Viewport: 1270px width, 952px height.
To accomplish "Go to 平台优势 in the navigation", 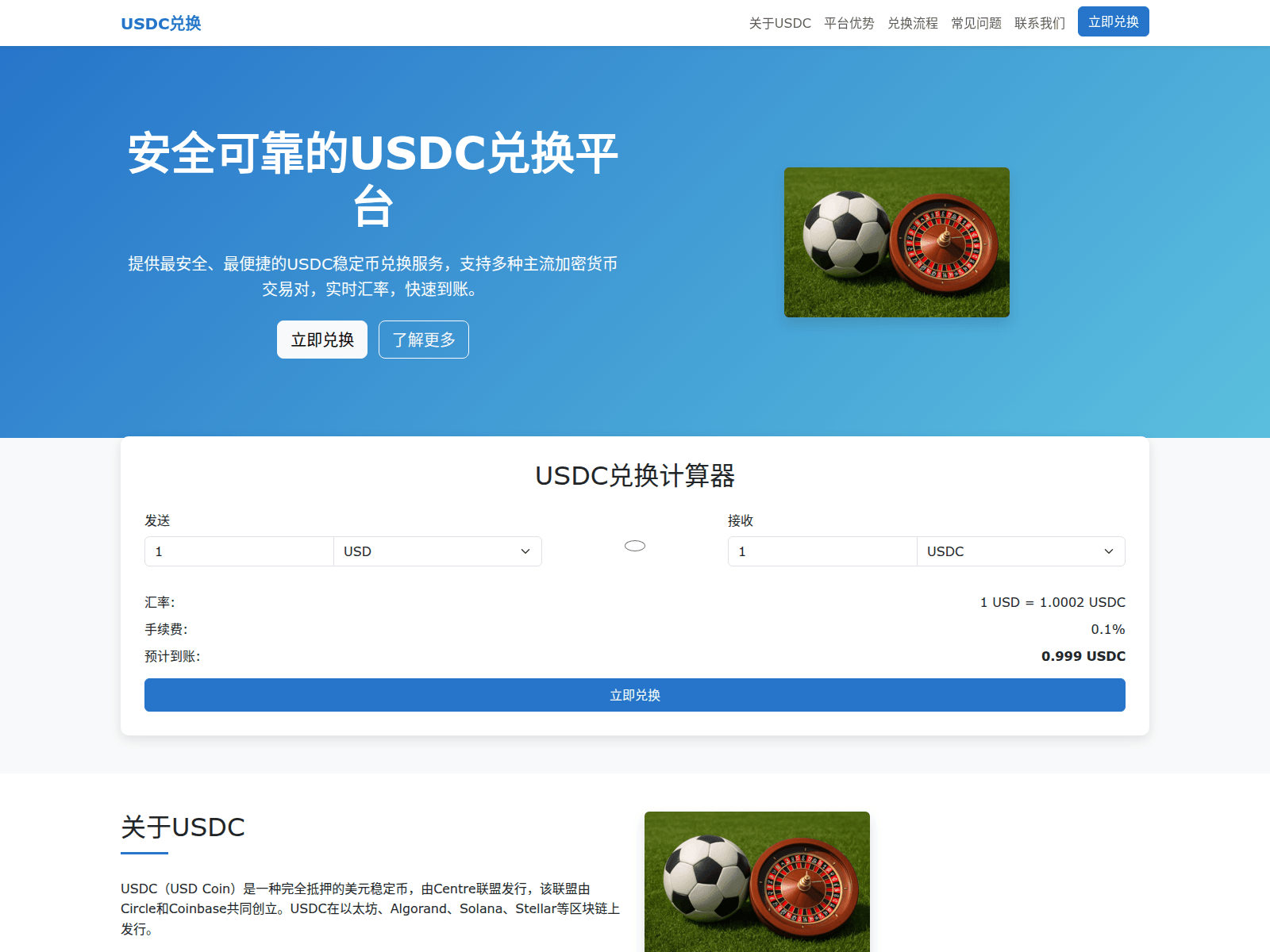I will click(x=849, y=24).
